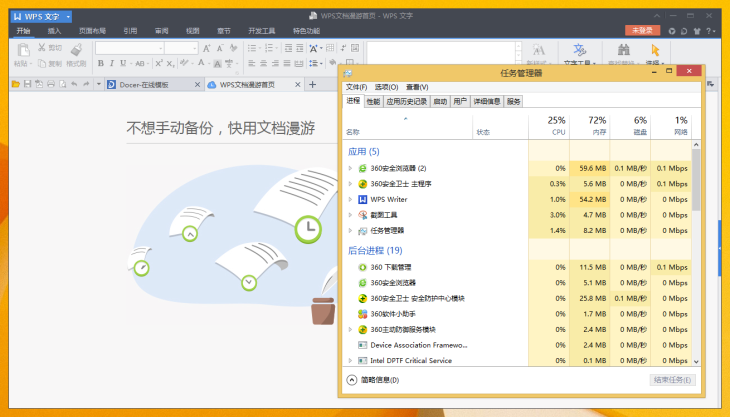Open the WPS 文字 application menu dropdown
Screen dimensions: 730x417
(x=68, y=17)
